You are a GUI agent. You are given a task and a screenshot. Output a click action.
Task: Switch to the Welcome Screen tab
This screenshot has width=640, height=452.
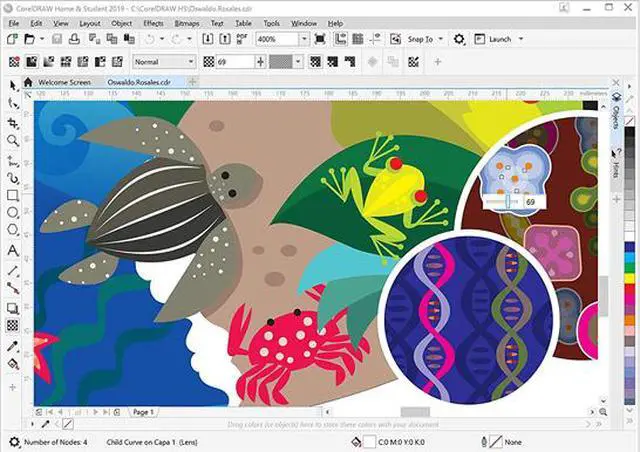click(64, 82)
